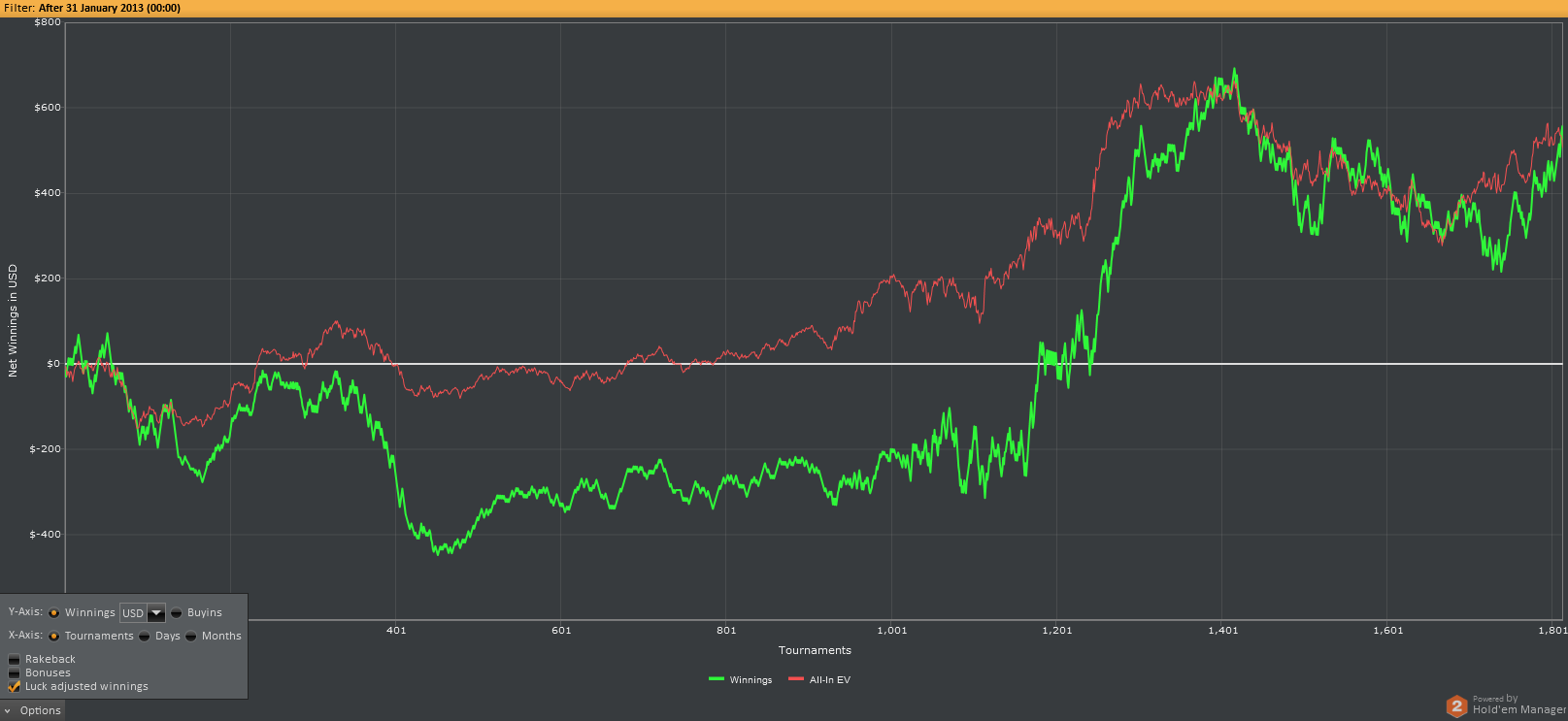
Task: Switch Y-Axis to Buyins
Action: [x=177, y=612]
